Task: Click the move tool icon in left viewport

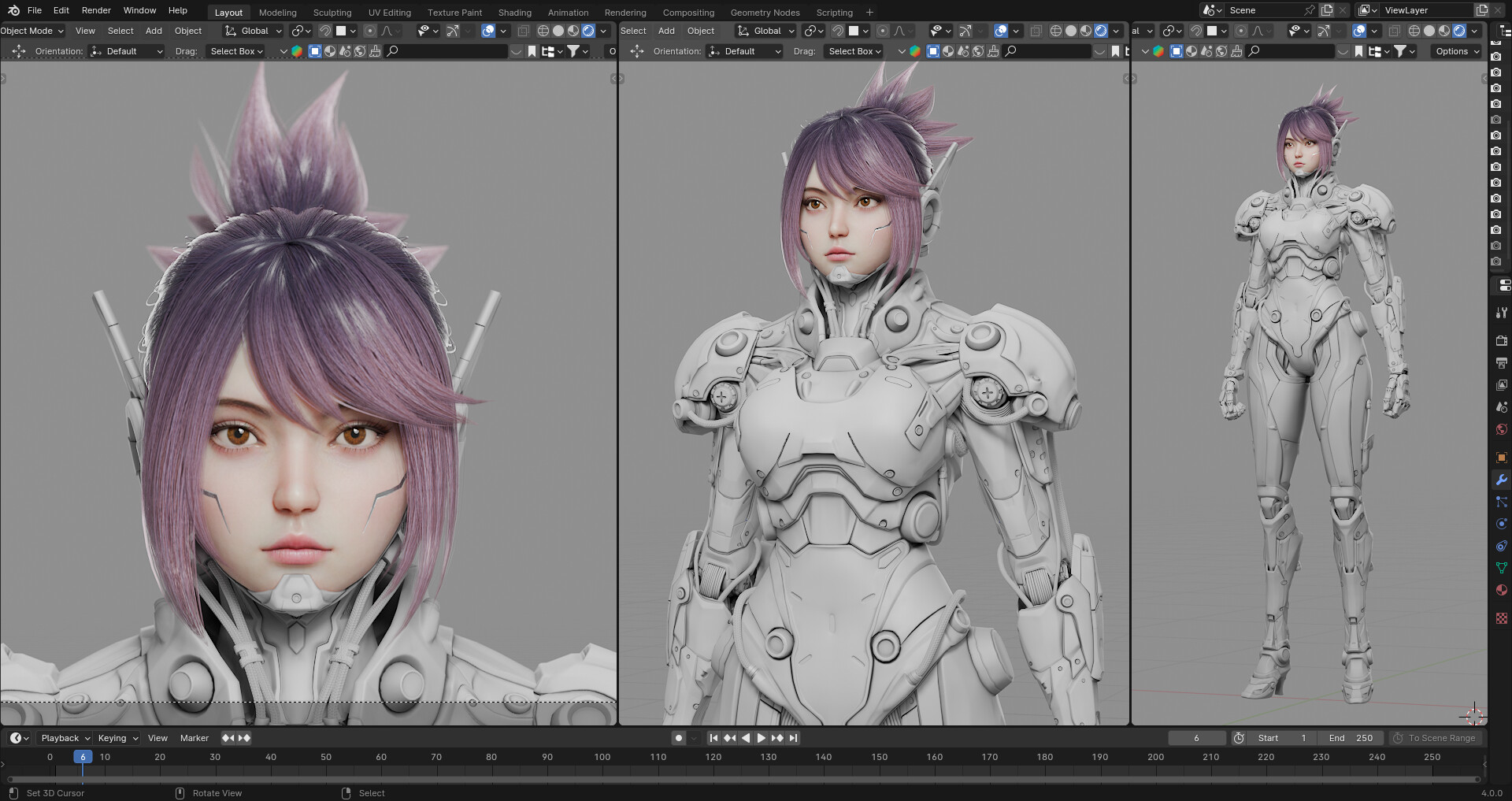Action: pos(19,51)
